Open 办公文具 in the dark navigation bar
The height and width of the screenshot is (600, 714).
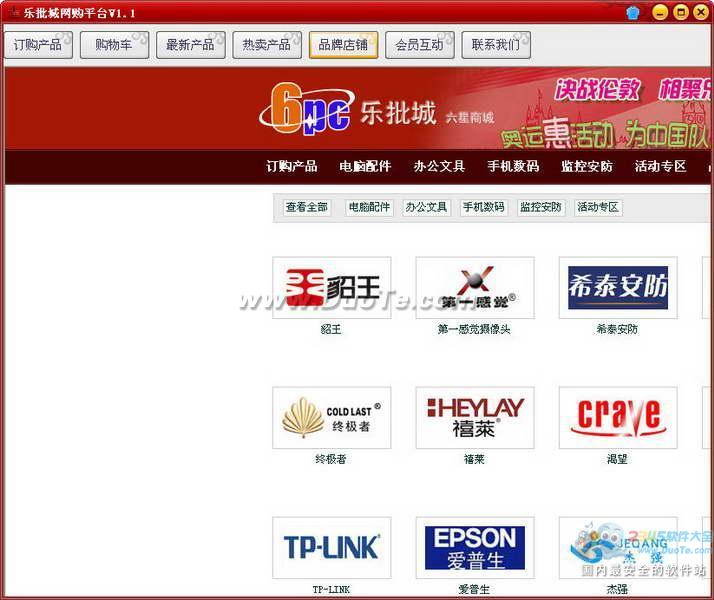point(439,166)
